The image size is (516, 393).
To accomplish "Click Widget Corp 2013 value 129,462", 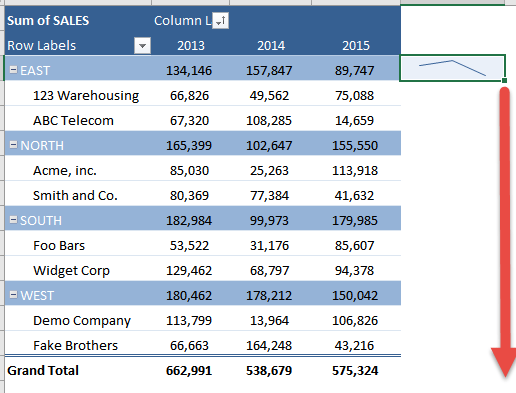I will [189, 271].
